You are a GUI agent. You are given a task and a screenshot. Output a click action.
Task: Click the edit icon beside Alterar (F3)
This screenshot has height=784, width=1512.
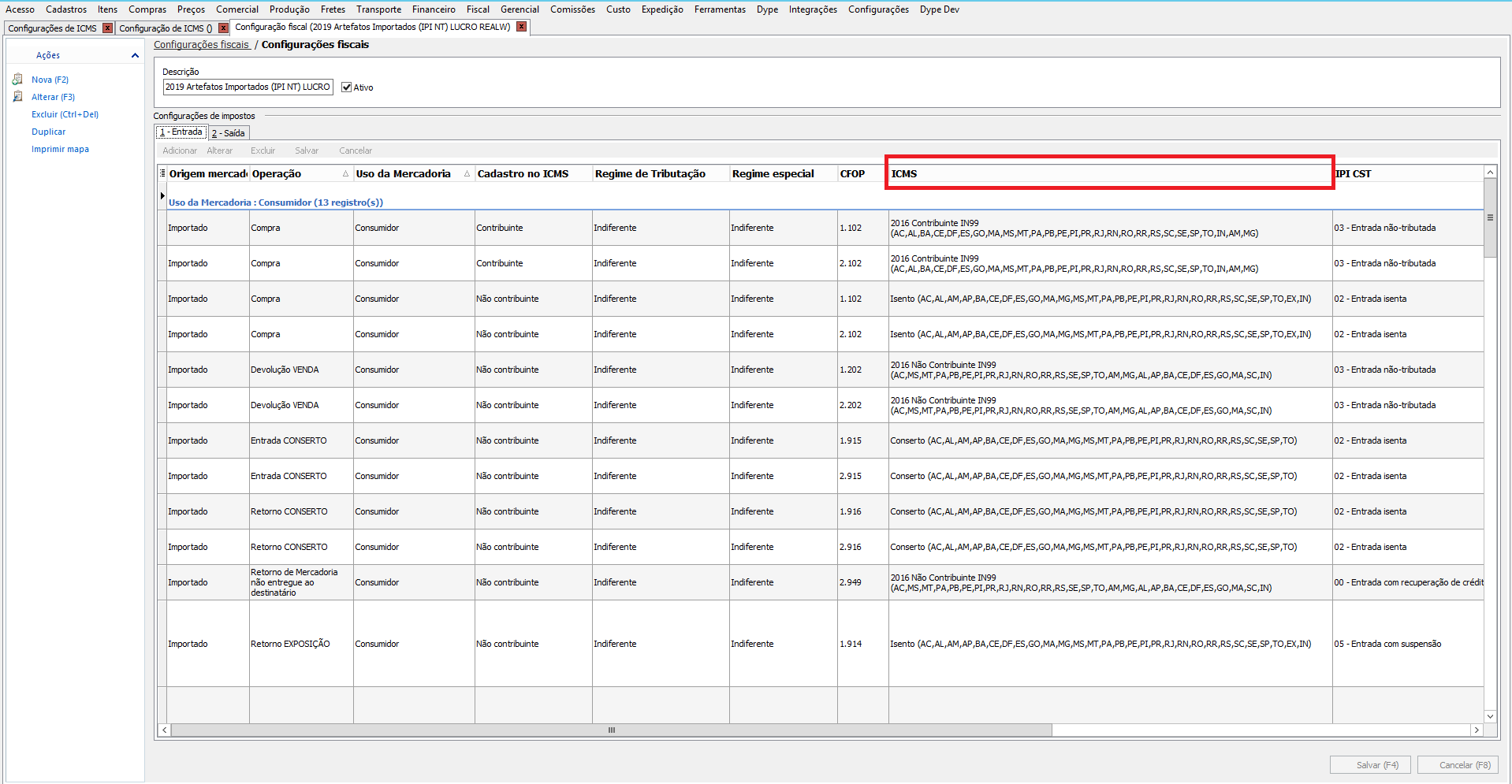[17, 97]
